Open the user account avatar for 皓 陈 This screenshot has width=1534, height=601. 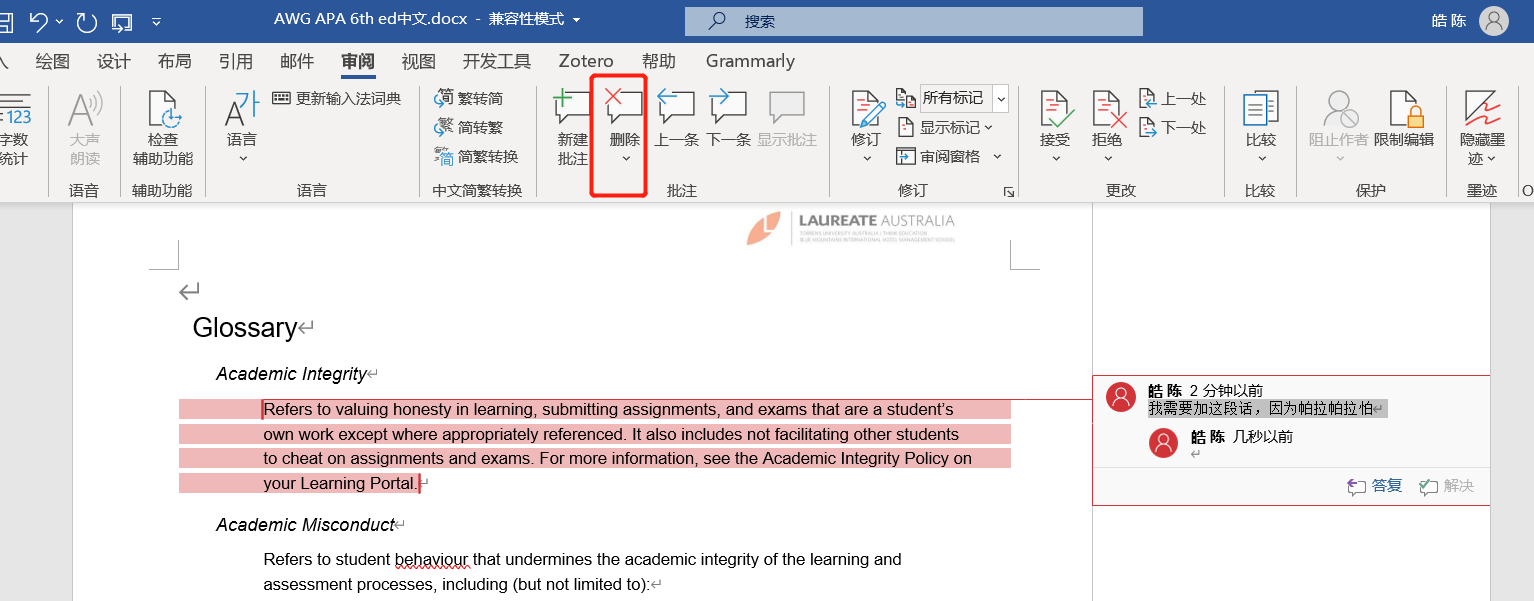coord(1494,21)
